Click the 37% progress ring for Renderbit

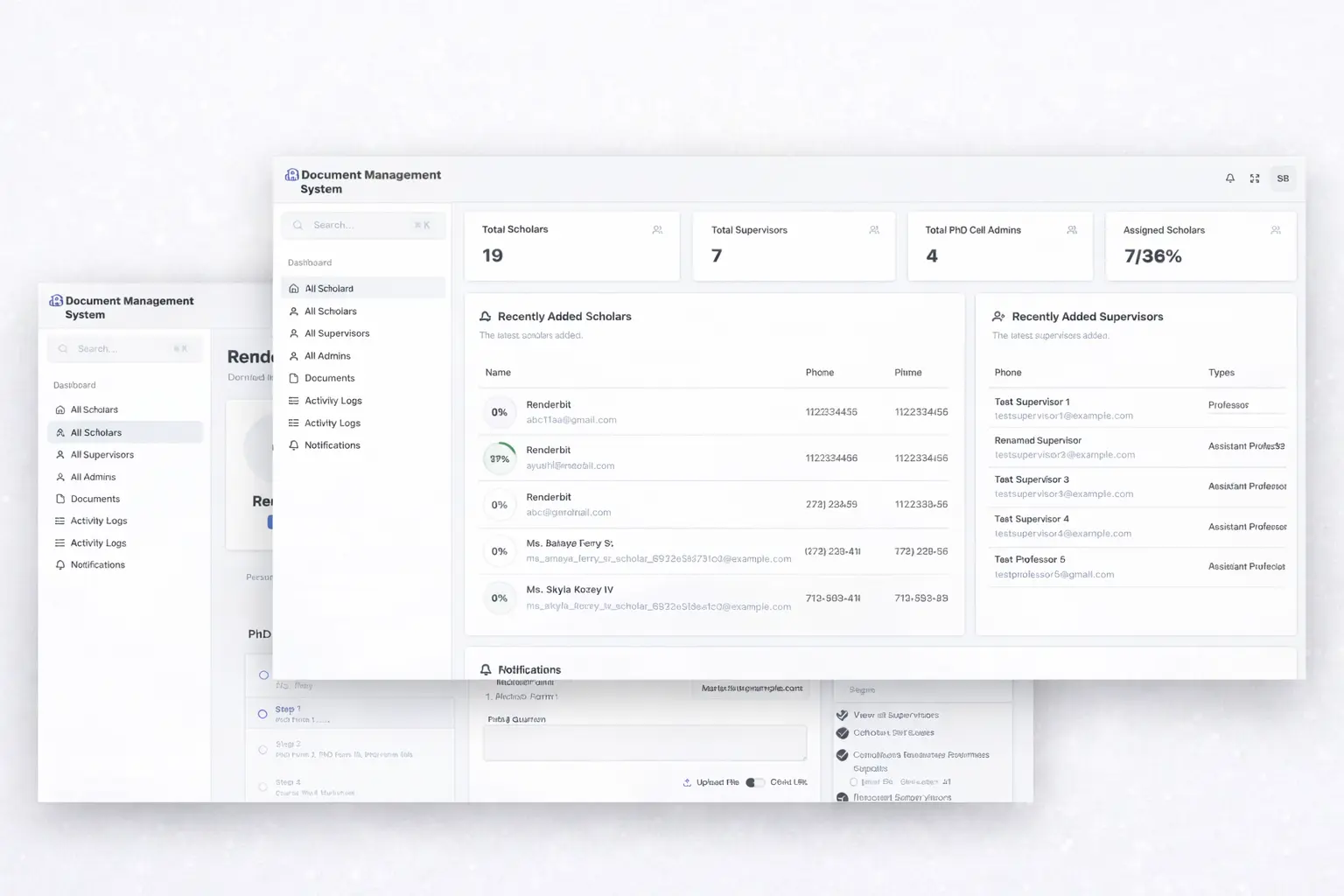click(x=500, y=458)
